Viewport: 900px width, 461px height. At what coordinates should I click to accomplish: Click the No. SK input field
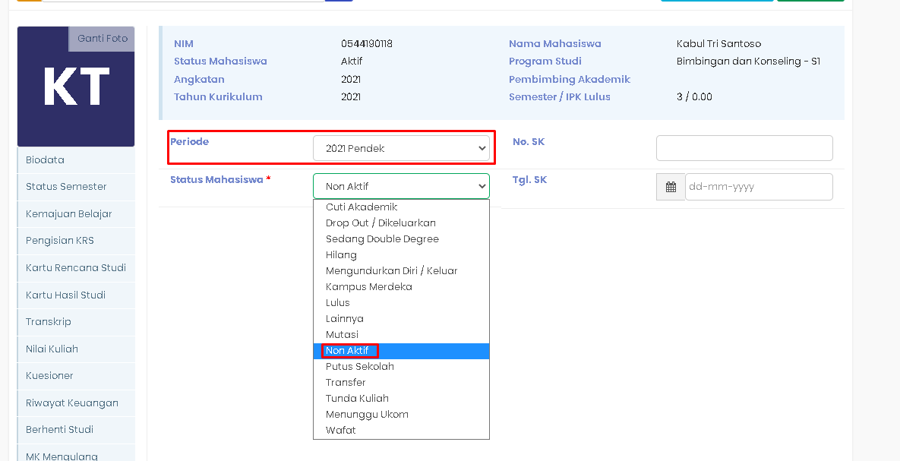744,148
